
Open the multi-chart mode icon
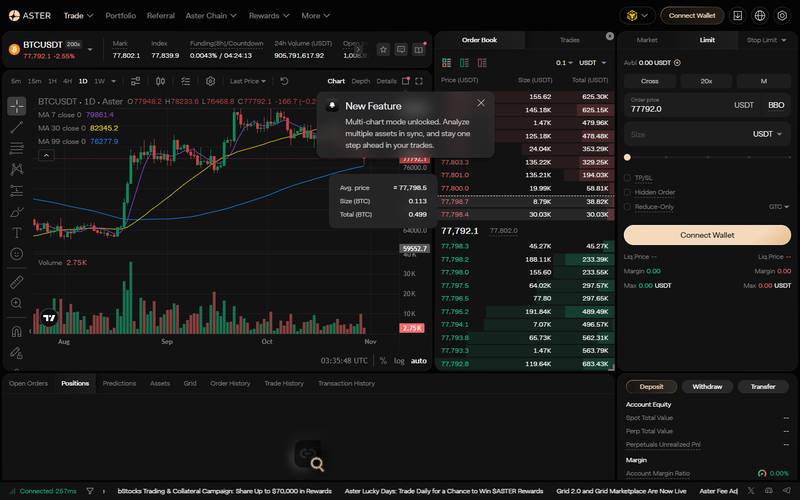[x=406, y=81]
